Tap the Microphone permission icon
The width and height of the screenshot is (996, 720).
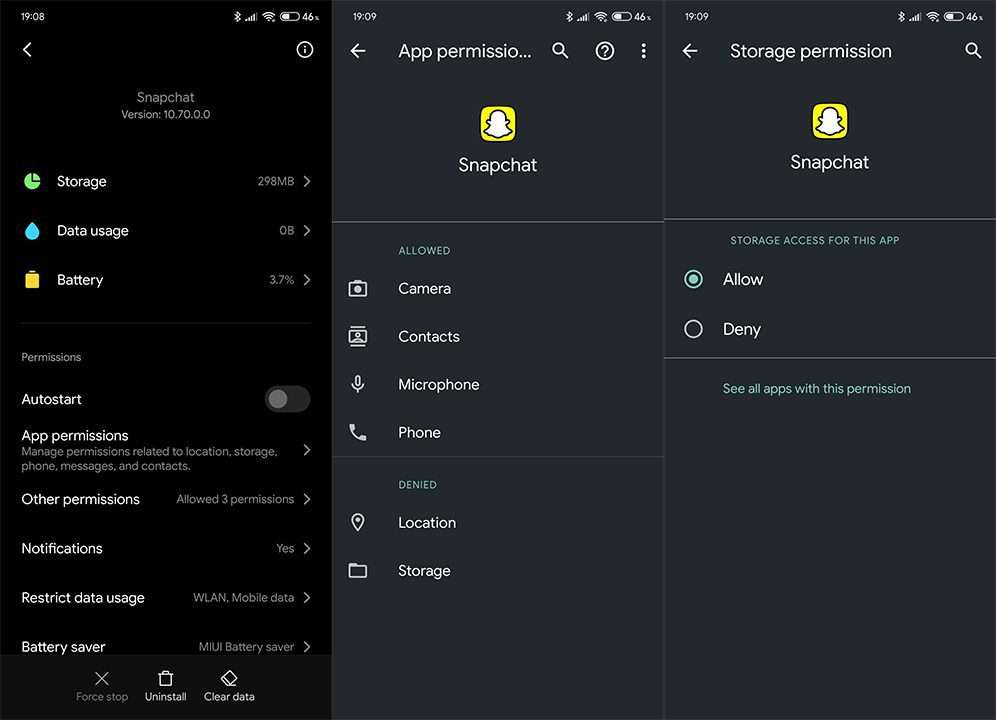point(358,384)
